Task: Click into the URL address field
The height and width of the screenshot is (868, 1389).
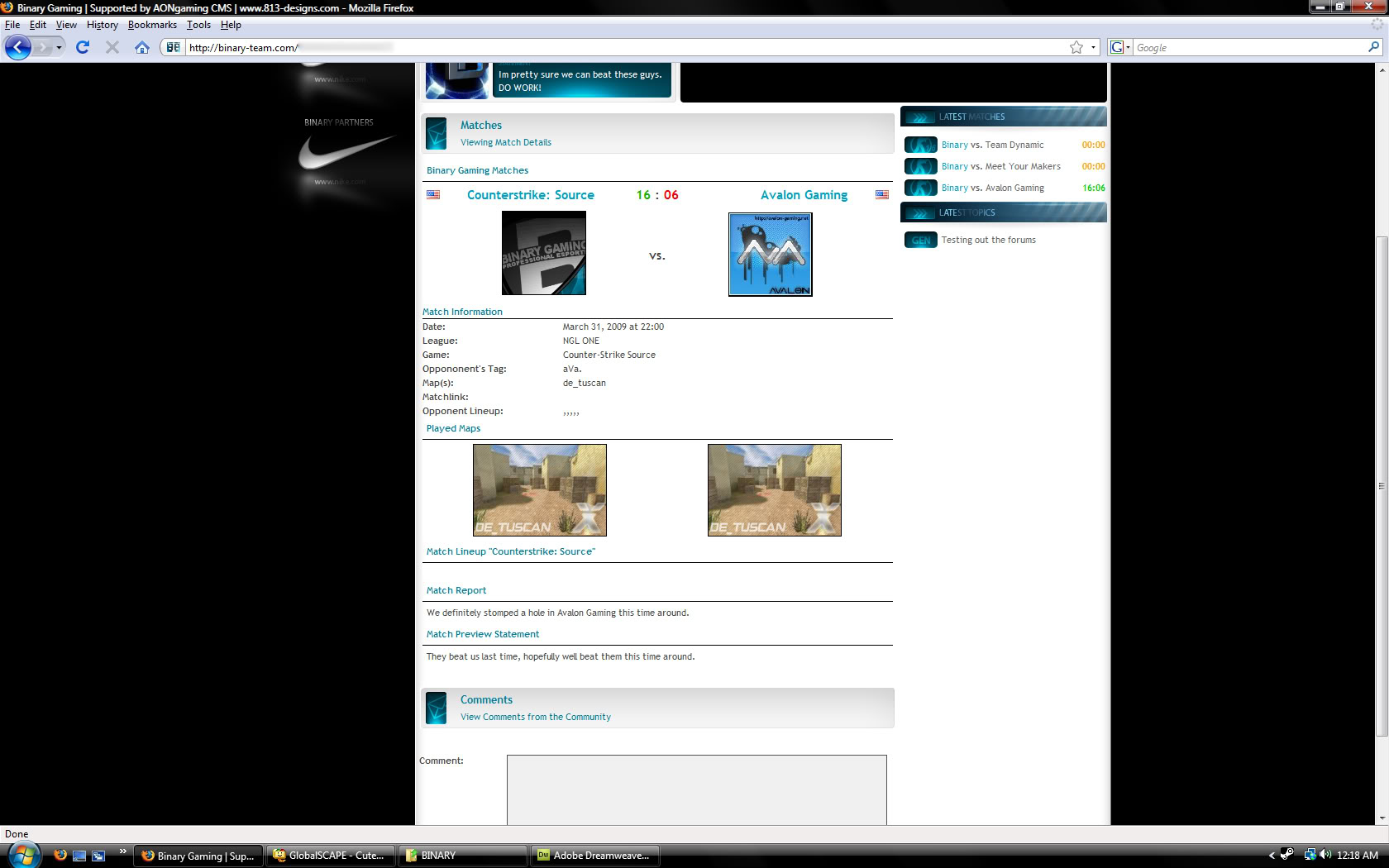Action: pos(624,47)
